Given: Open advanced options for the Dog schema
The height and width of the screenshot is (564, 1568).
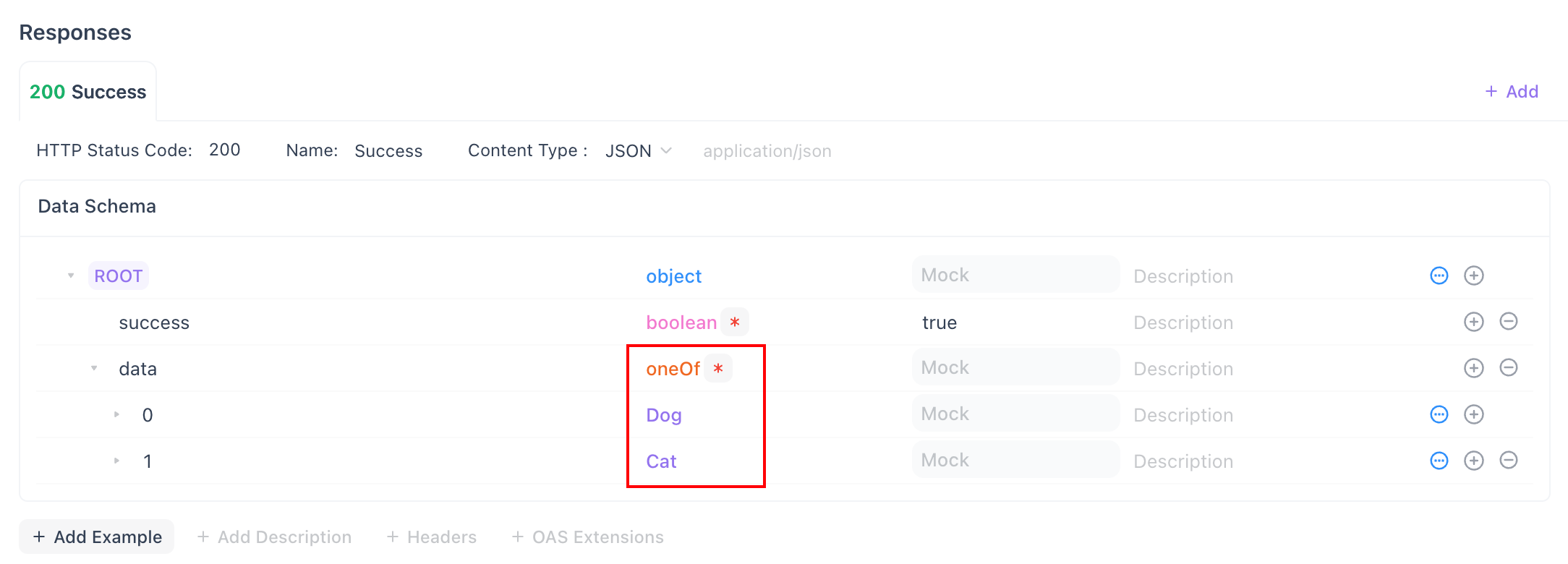Looking at the screenshot, I should (x=1439, y=414).
